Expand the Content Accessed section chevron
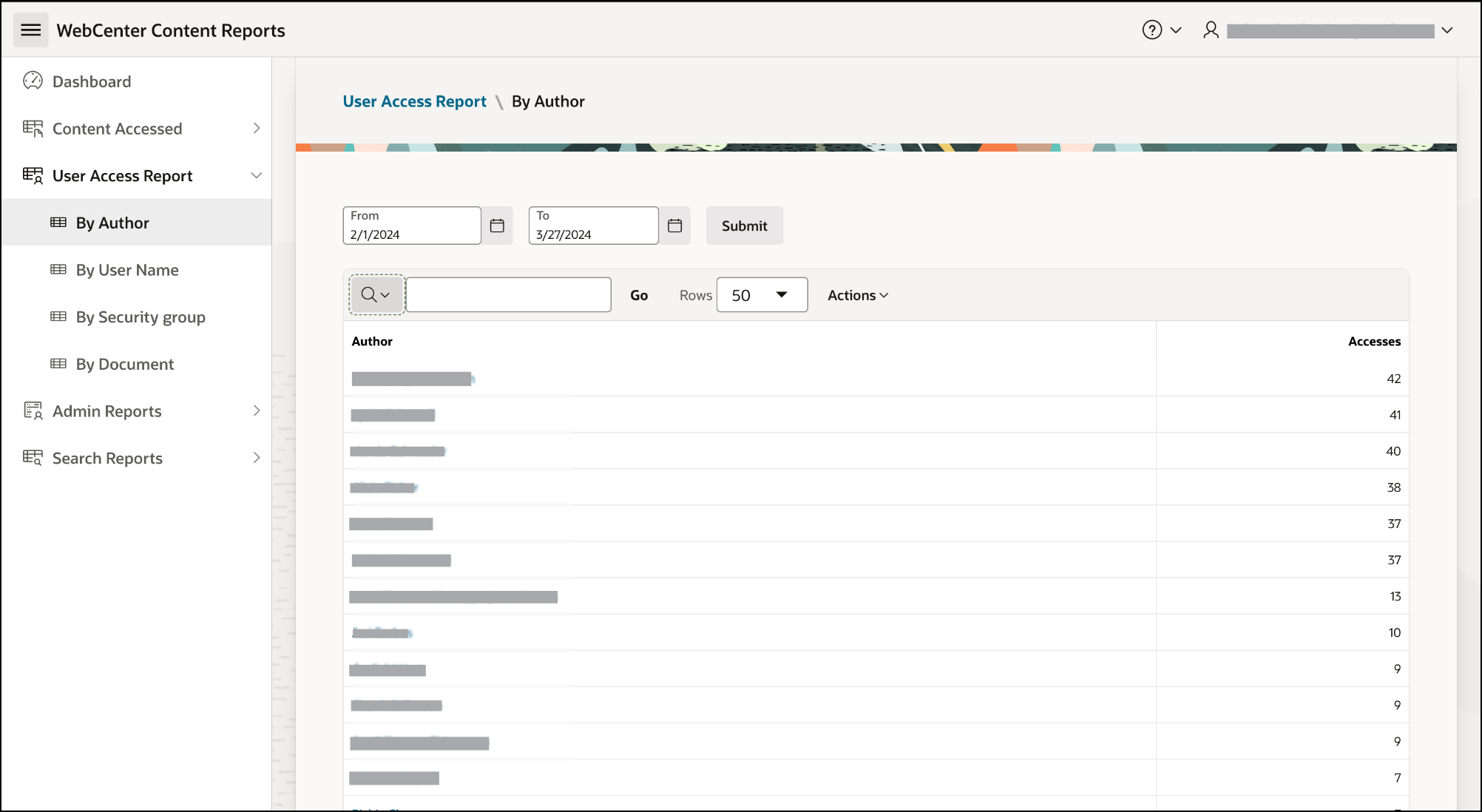 (257, 128)
